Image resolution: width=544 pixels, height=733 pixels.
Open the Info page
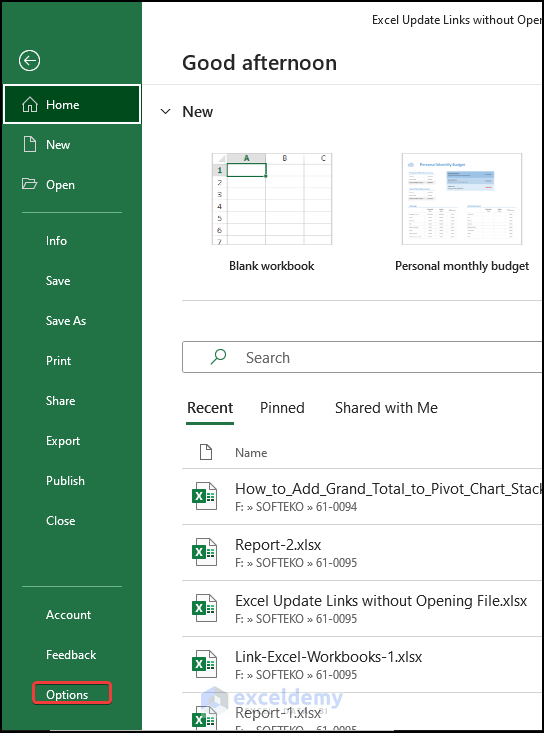[x=57, y=241]
